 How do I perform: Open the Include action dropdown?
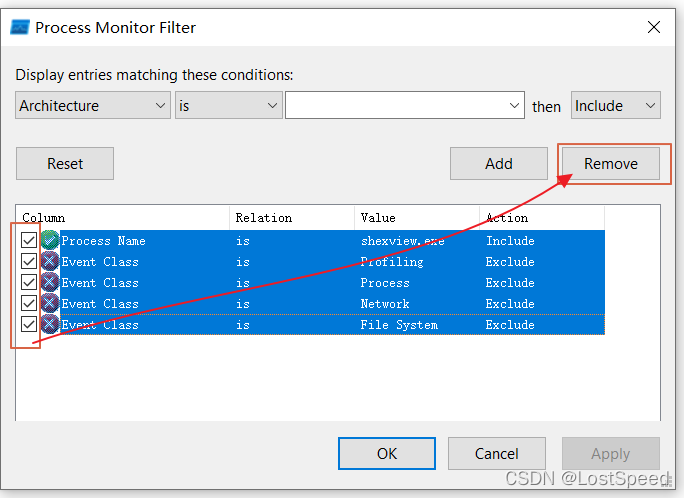[616, 105]
